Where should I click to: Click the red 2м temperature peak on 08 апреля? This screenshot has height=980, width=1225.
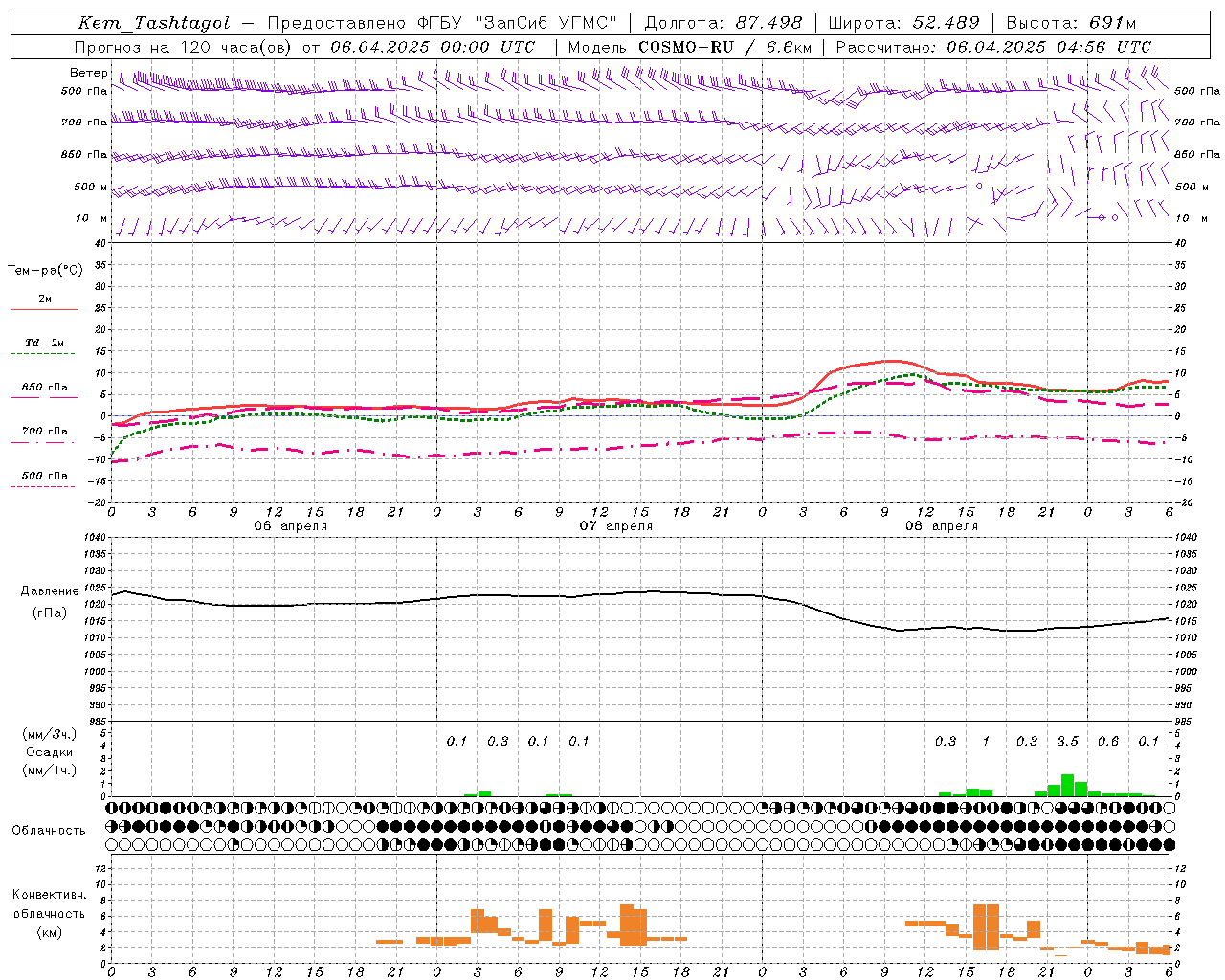point(892,361)
